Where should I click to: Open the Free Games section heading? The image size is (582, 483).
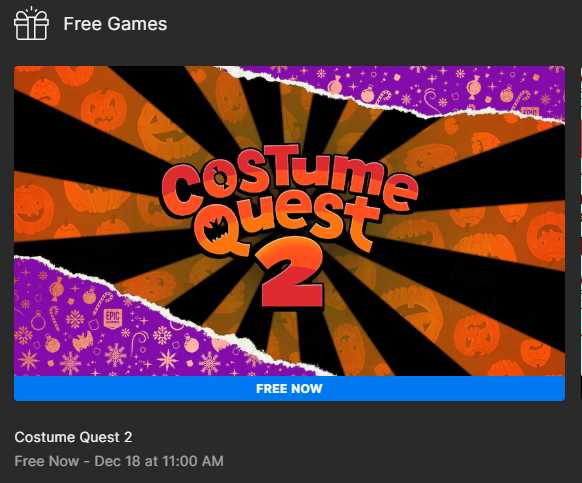point(115,24)
